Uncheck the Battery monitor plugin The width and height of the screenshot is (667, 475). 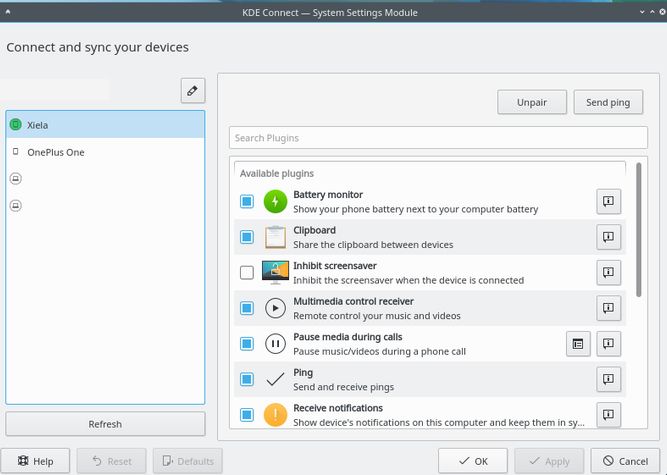(x=247, y=201)
